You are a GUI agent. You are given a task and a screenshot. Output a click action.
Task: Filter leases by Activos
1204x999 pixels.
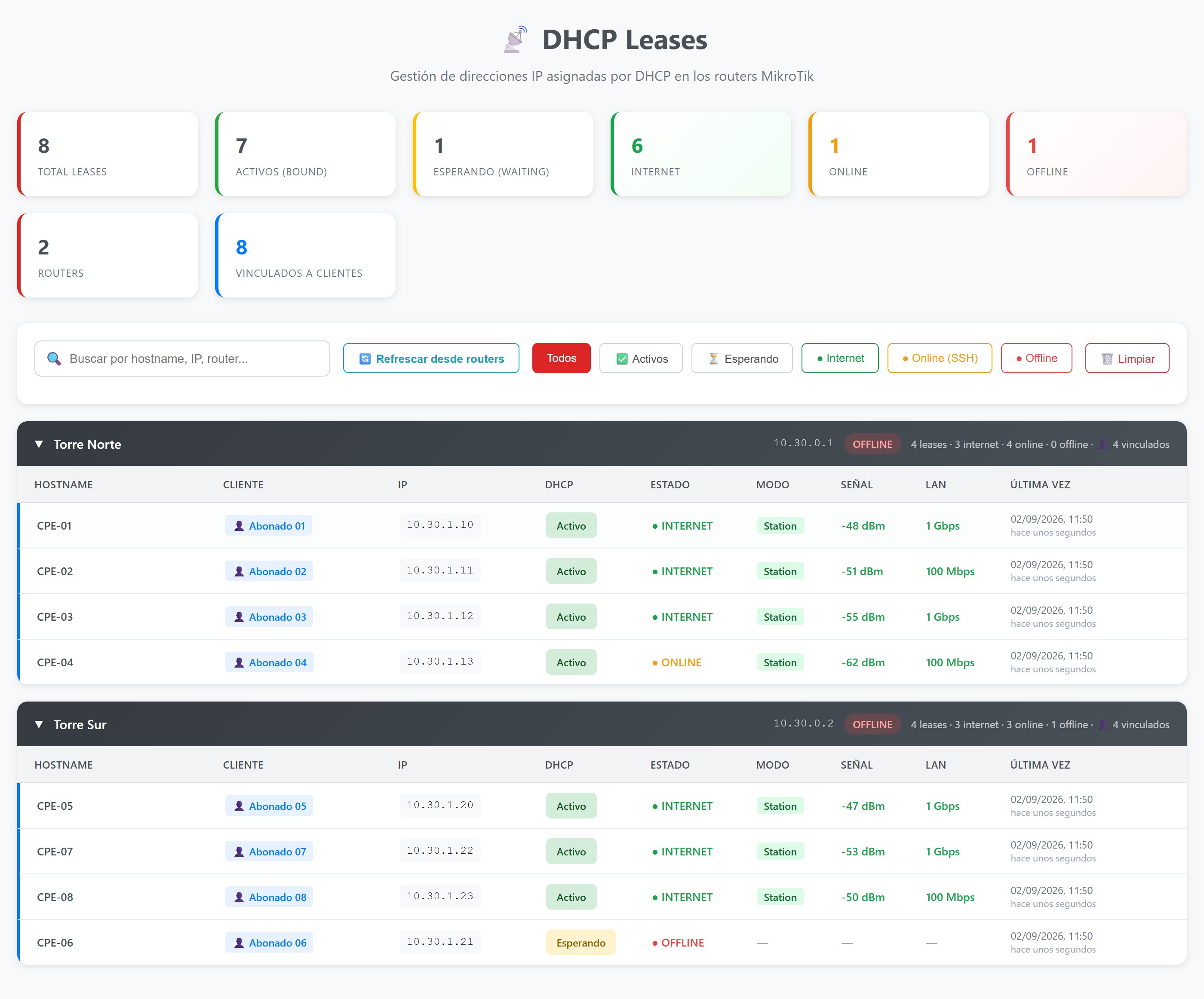coord(641,358)
